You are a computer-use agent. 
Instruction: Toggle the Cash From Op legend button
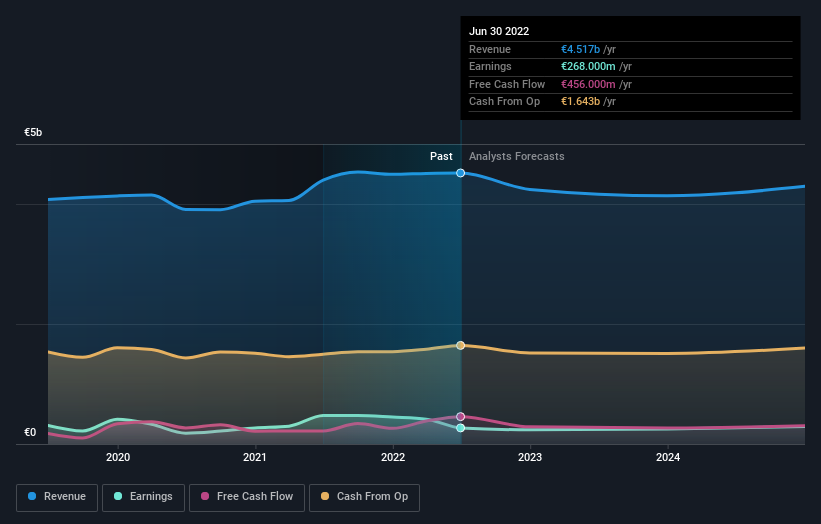click(x=364, y=497)
